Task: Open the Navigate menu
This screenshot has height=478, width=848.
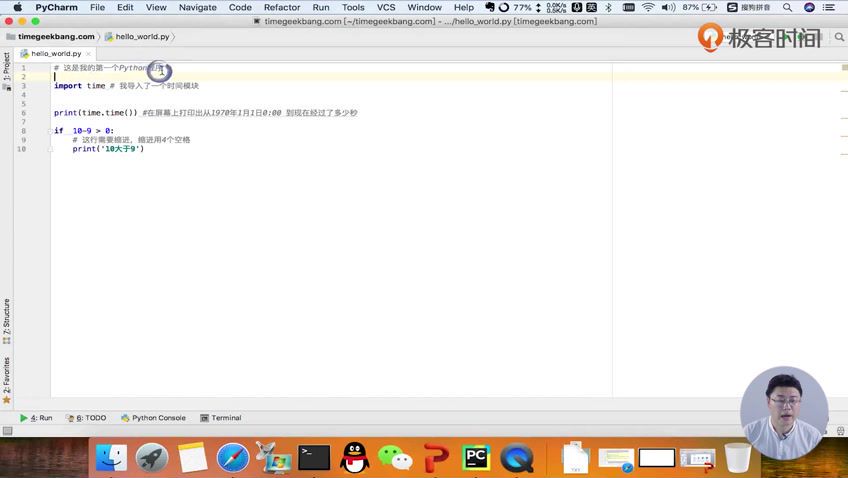Action: [197, 7]
